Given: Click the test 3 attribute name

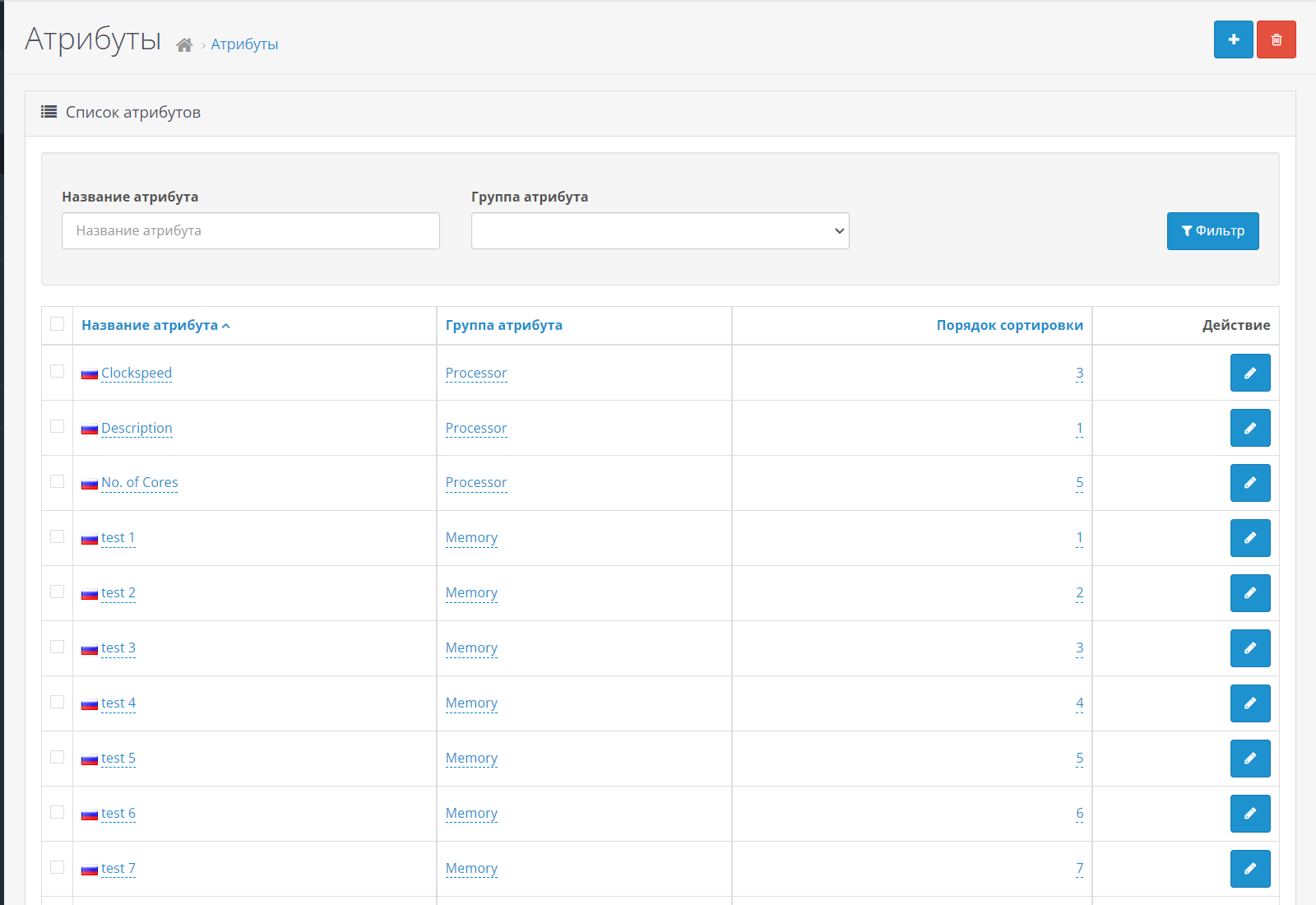Looking at the screenshot, I should (118, 647).
